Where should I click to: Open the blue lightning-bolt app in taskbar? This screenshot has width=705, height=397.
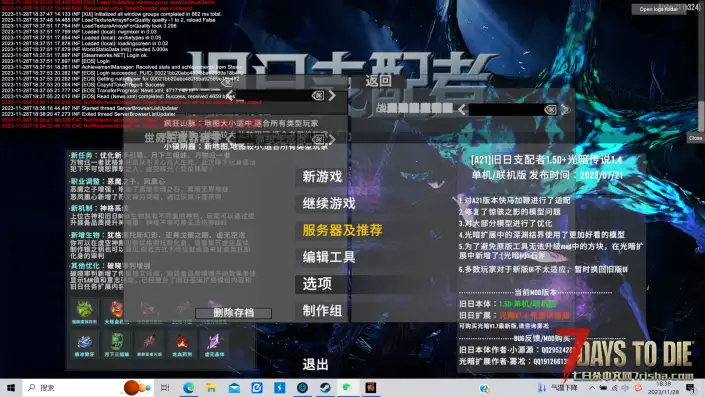(280, 388)
